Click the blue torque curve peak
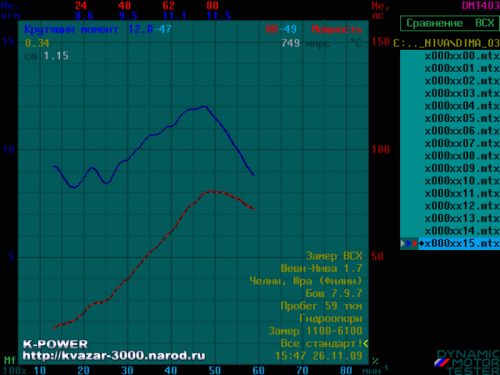Image resolution: width=500 pixels, height=375 pixels. coord(204,106)
